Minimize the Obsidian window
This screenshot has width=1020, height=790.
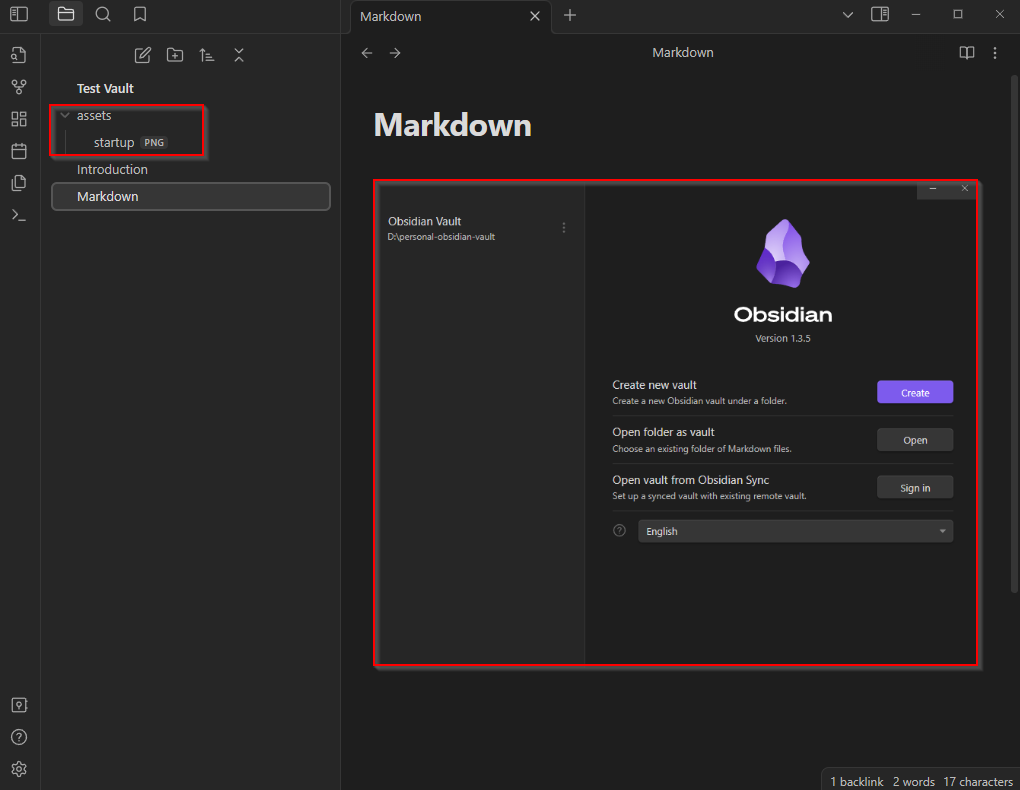pos(916,14)
